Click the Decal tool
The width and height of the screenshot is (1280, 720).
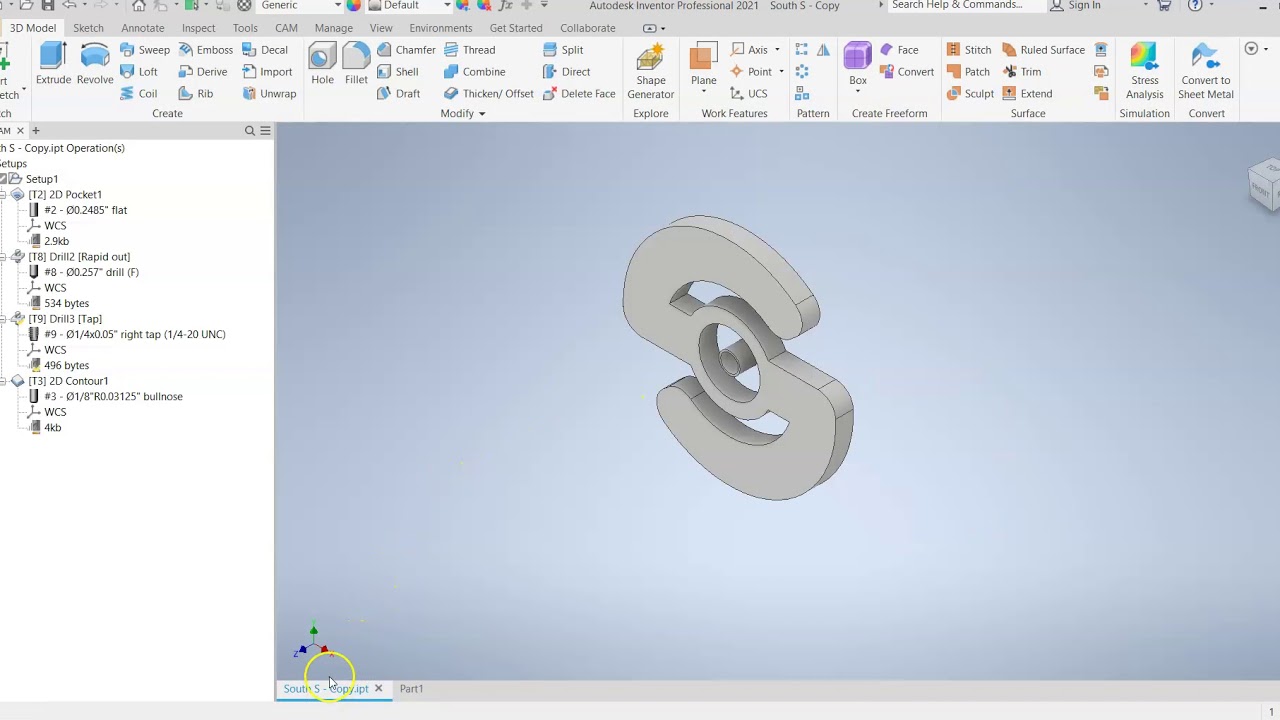[265, 50]
